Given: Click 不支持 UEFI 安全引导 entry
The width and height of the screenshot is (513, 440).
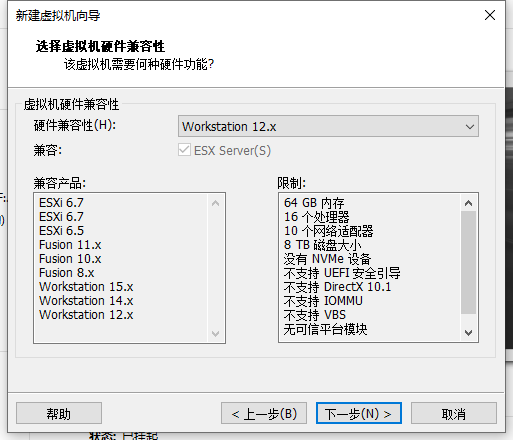Looking at the screenshot, I should [342, 273].
